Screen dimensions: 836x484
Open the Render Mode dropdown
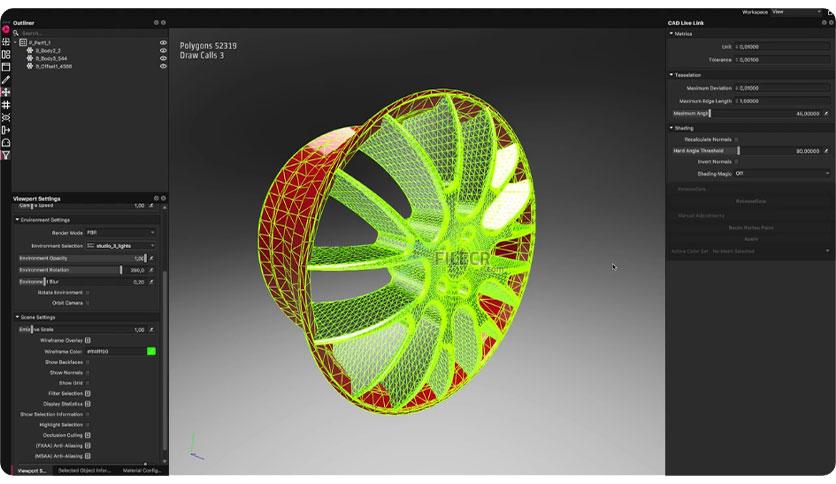pos(120,232)
